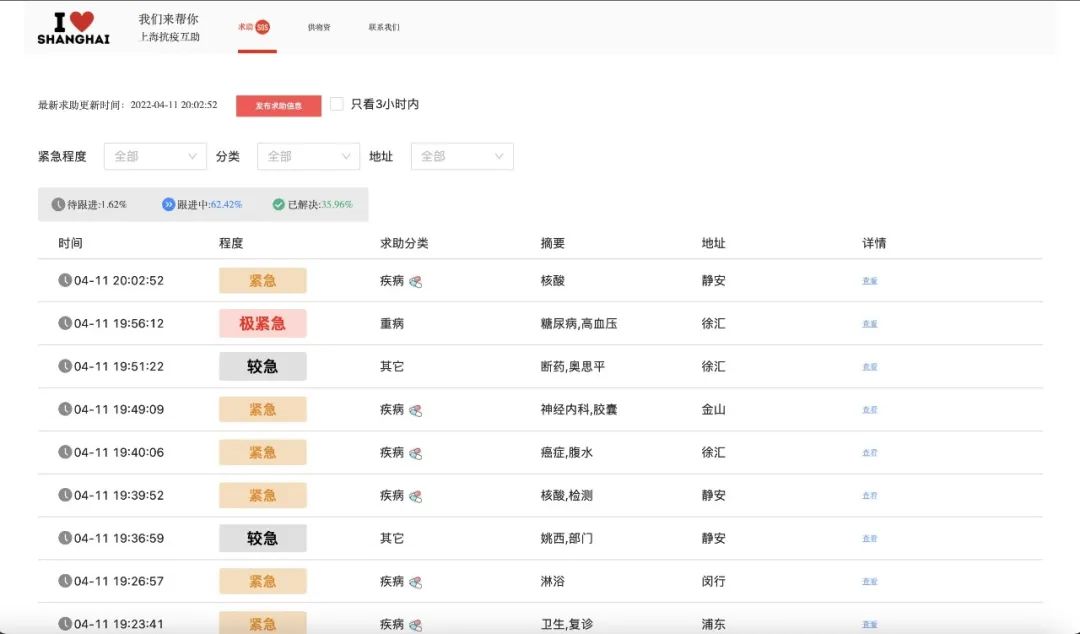Open the details link of the 20:02:52 row
This screenshot has height=634, width=1080.
coord(870,280)
